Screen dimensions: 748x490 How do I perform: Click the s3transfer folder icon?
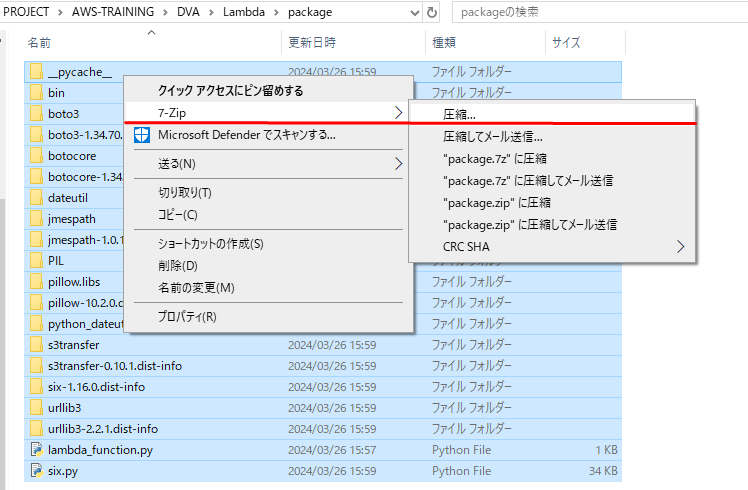[36, 345]
